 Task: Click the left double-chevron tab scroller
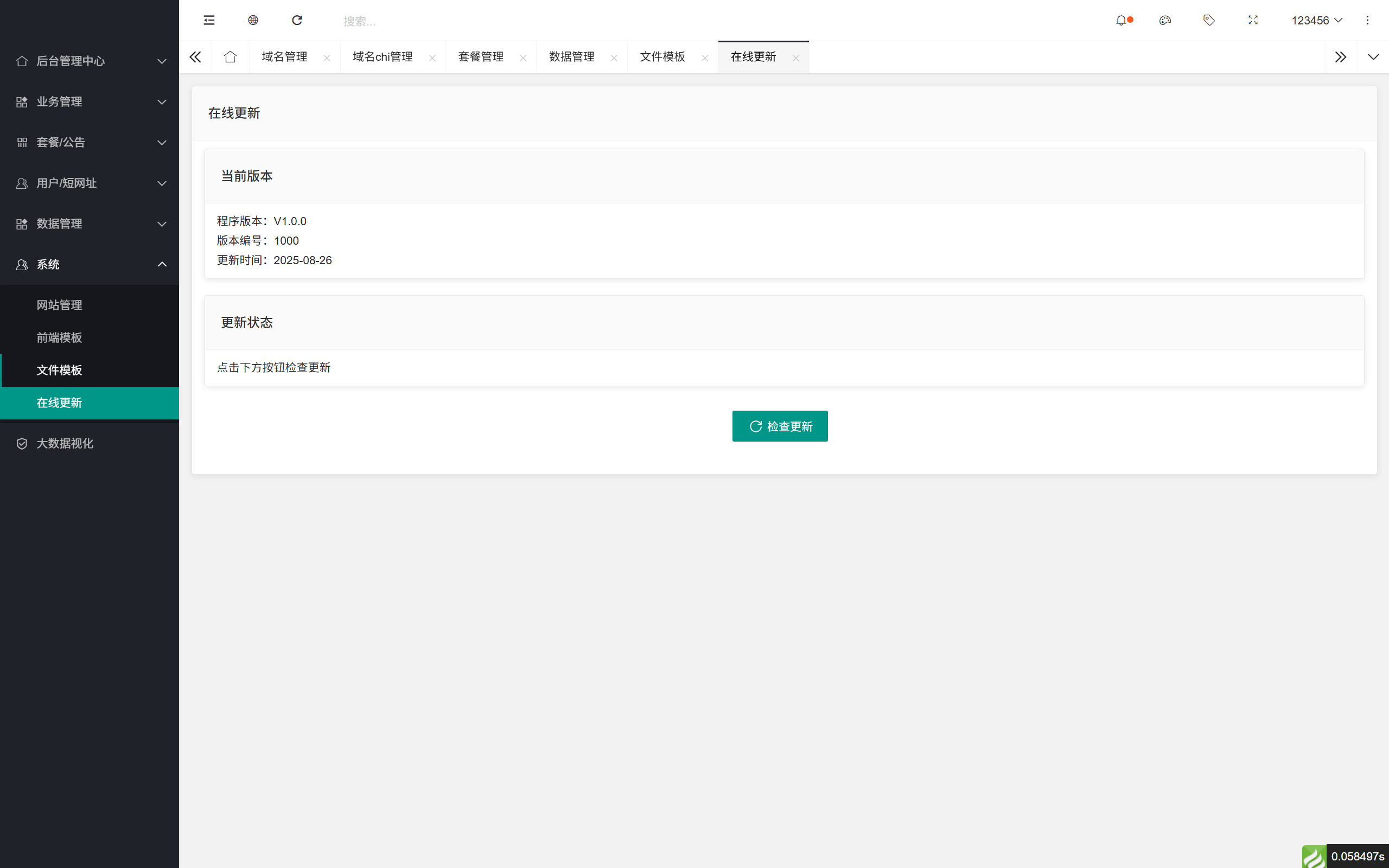pyautogui.click(x=195, y=57)
